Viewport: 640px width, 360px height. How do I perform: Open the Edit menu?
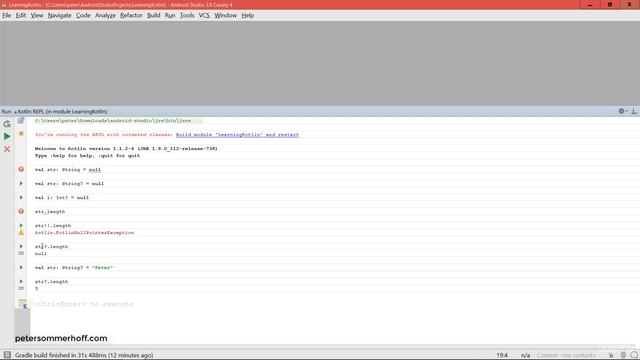21,15
